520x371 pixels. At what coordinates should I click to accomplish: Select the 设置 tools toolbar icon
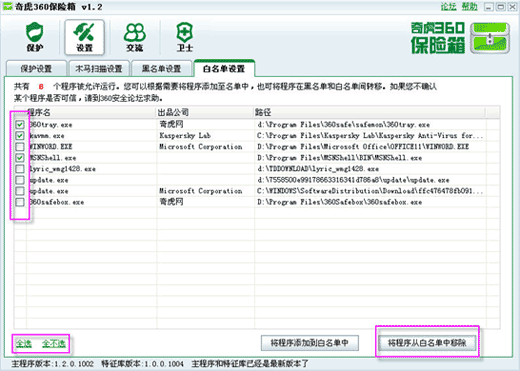coord(85,37)
